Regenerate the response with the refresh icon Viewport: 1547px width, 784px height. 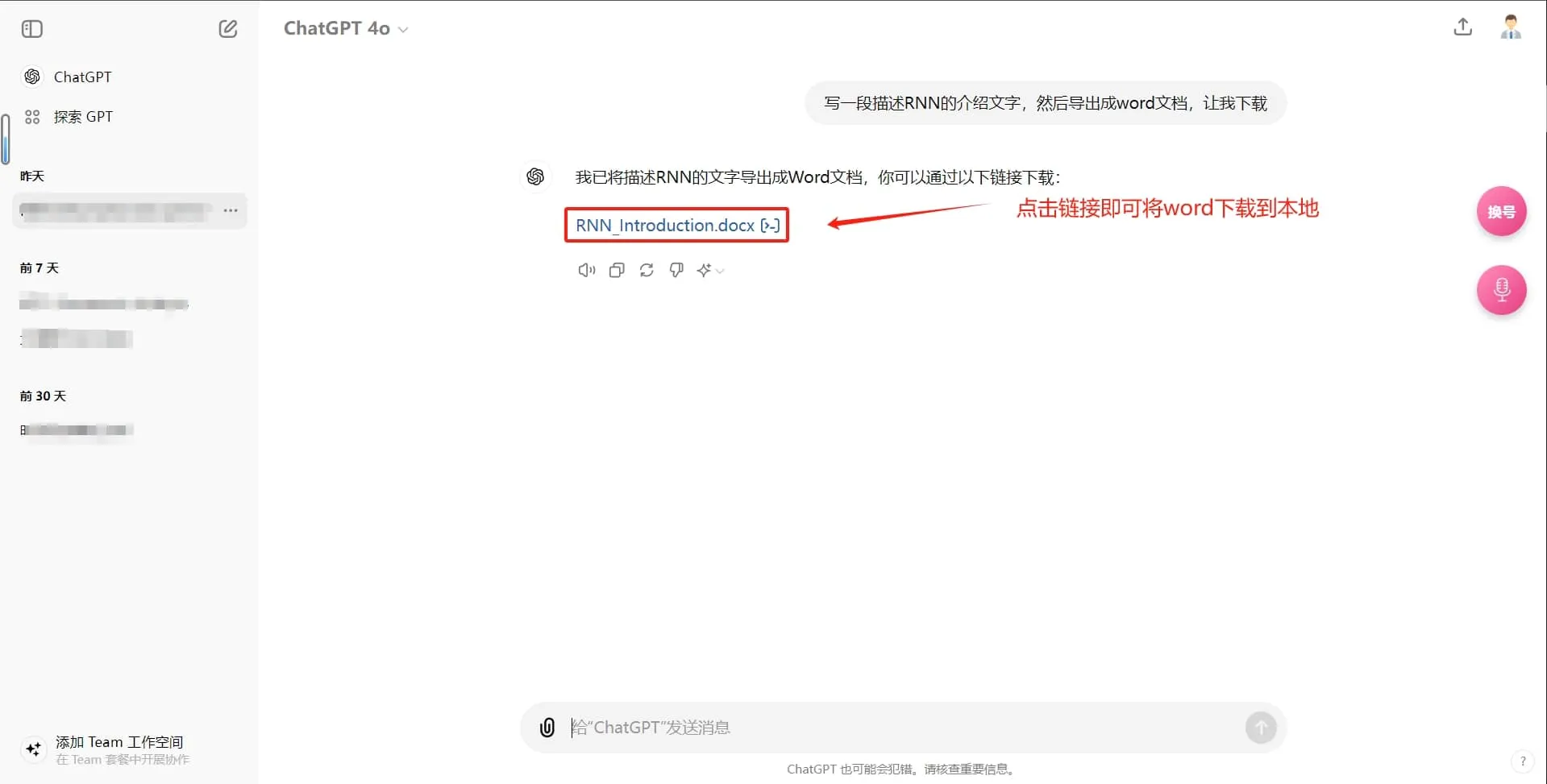click(x=646, y=270)
